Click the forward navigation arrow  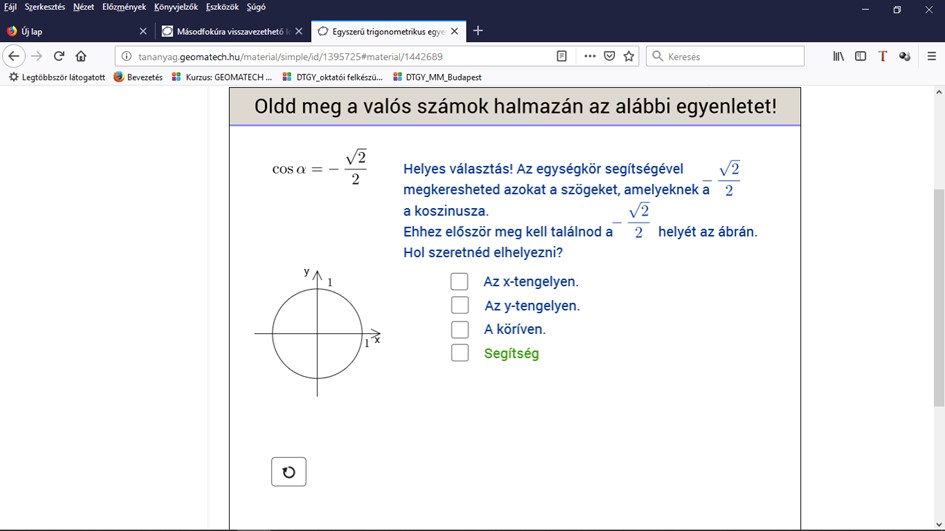(x=36, y=56)
